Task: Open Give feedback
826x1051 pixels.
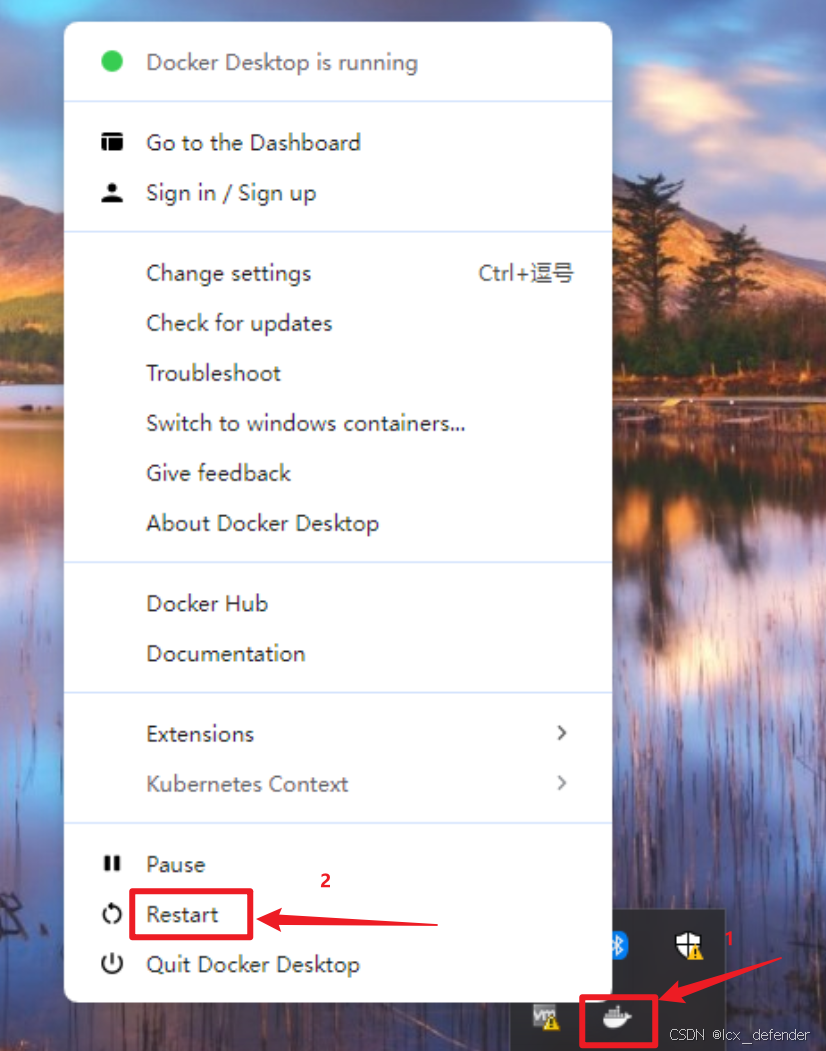Action: pos(219,473)
